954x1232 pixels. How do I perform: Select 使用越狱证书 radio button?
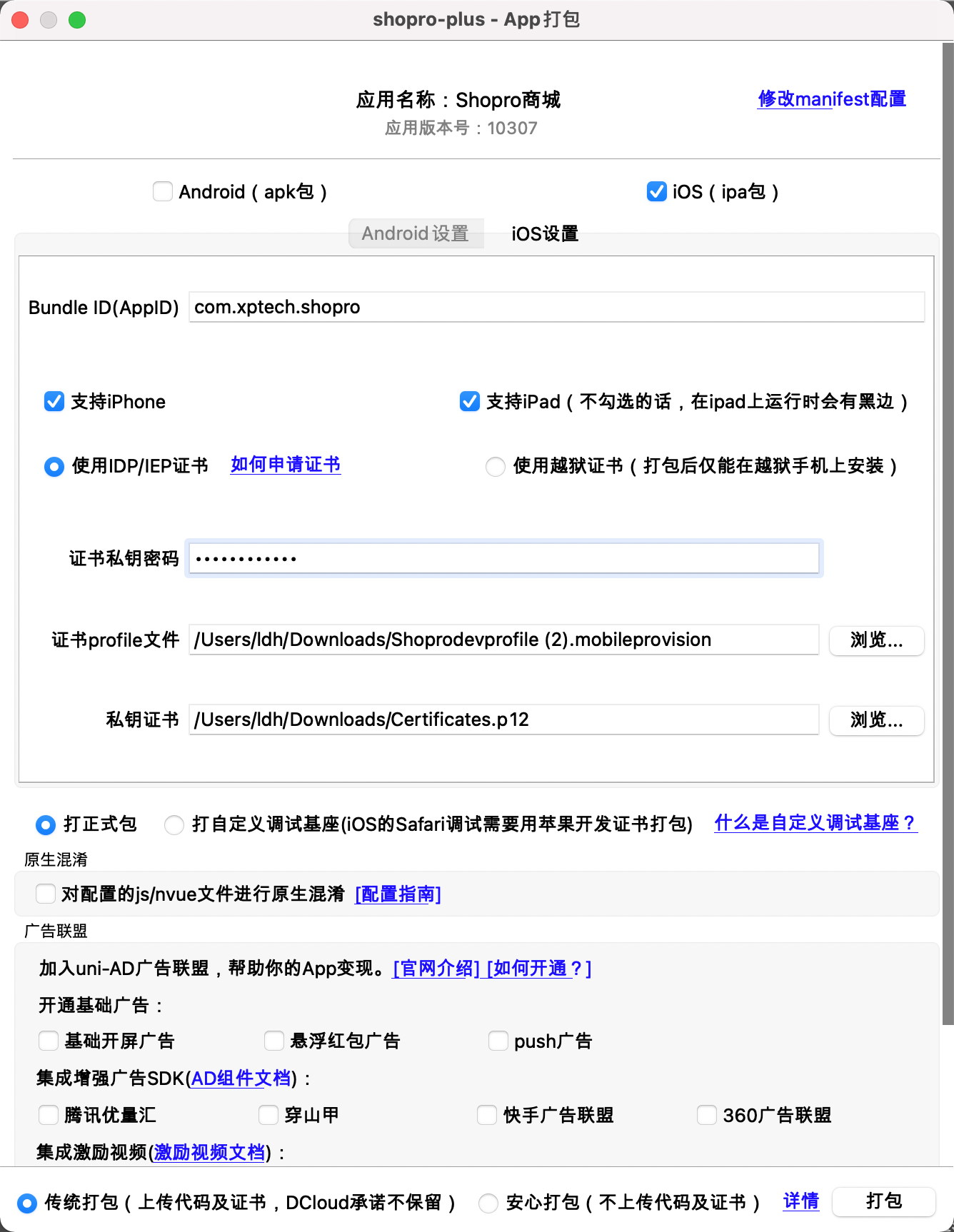pos(495,467)
